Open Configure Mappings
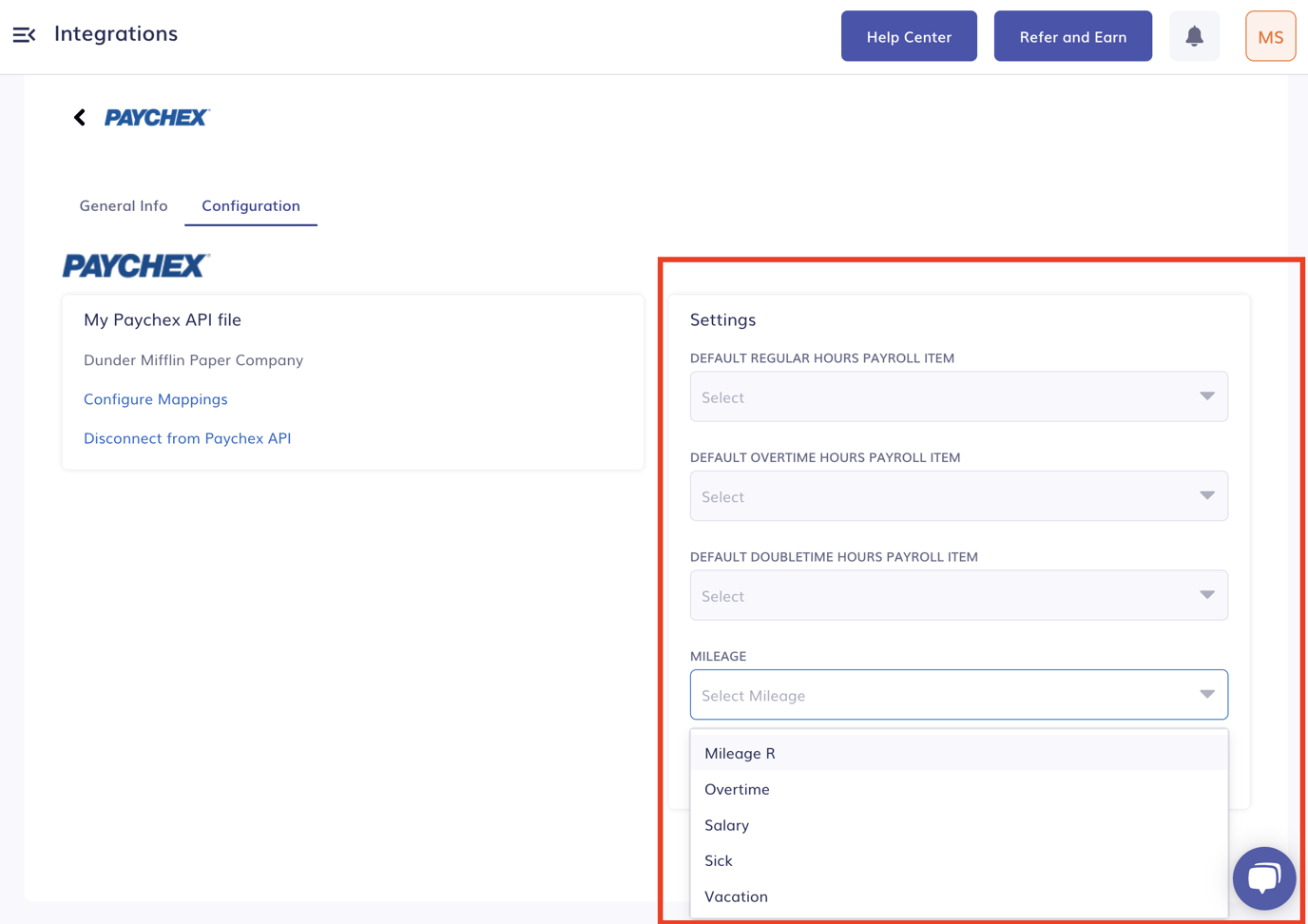1308x924 pixels. pyautogui.click(x=155, y=399)
